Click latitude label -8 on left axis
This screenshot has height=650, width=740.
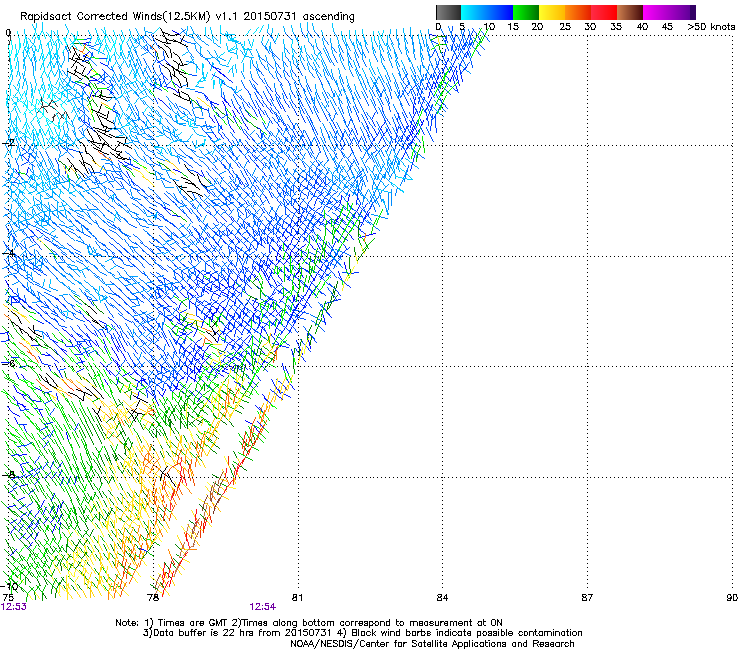[8, 474]
